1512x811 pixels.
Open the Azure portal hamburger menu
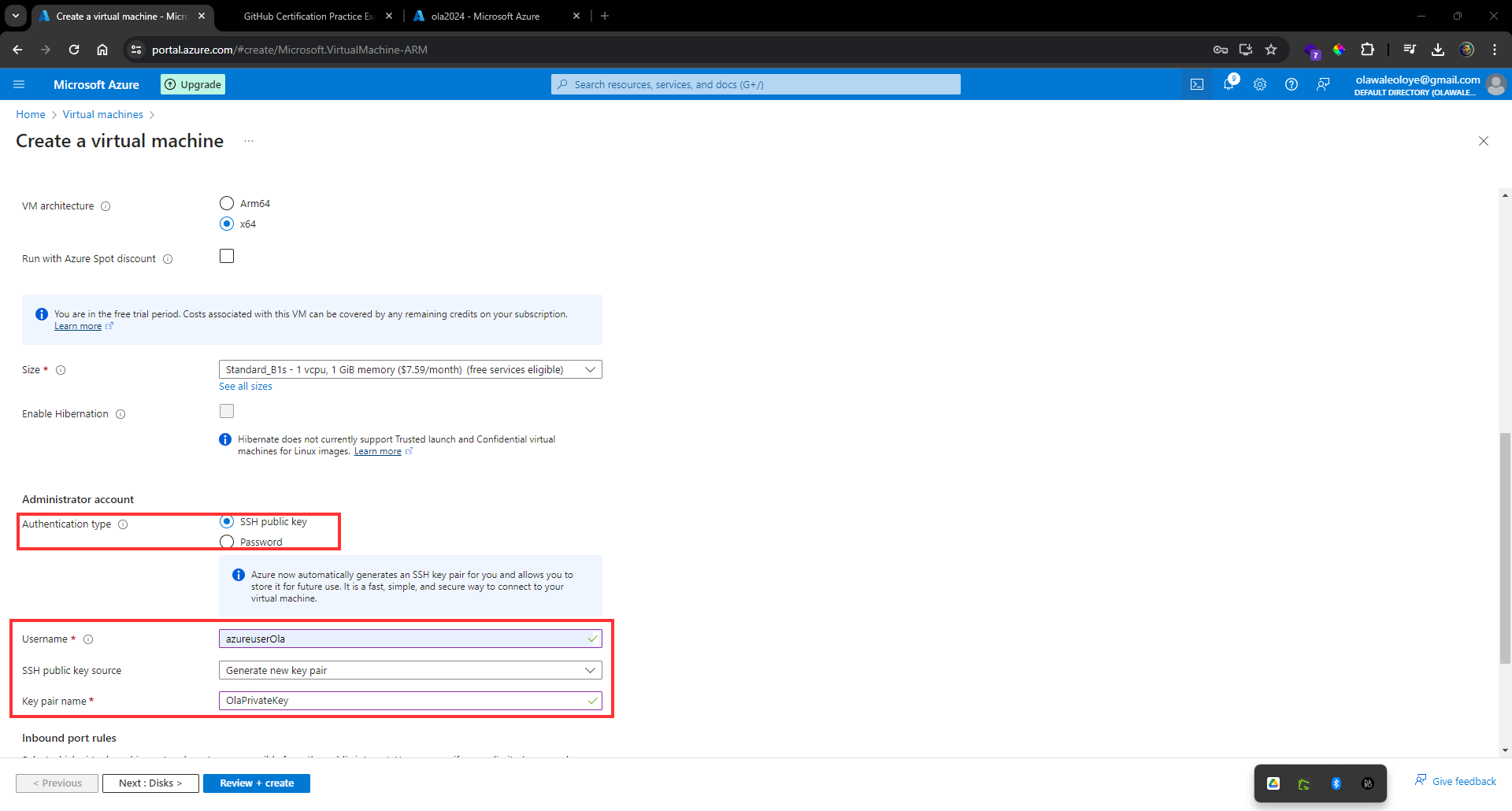coord(20,84)
